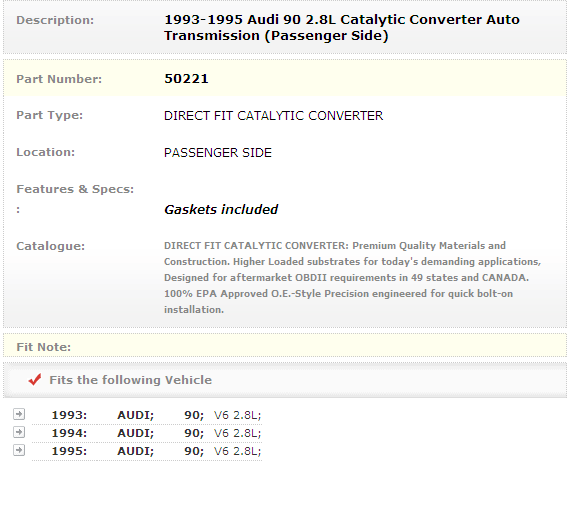The height and width of the screenshot is (505, 570).
Task: Click V6 2.8L in the 1994 row
Action: 237,433
